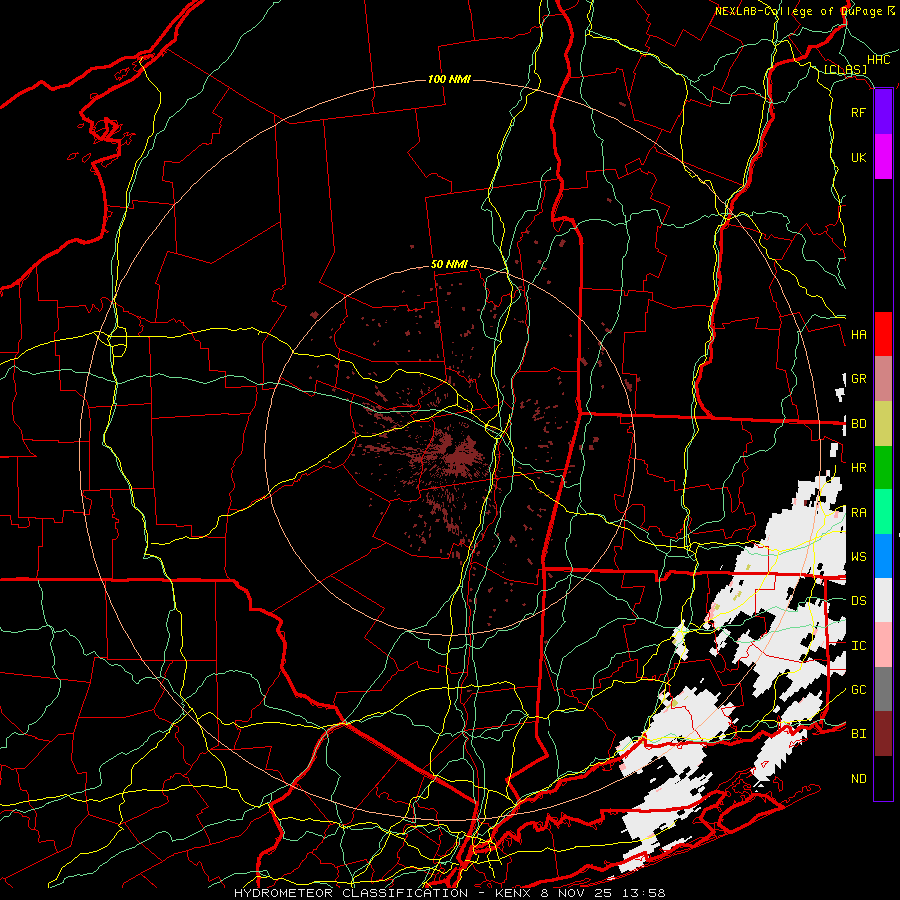Image resolution: width=900 pixels, height=900 pixels.
Task: Click the GC legend label
Action: tap(858, 689)
